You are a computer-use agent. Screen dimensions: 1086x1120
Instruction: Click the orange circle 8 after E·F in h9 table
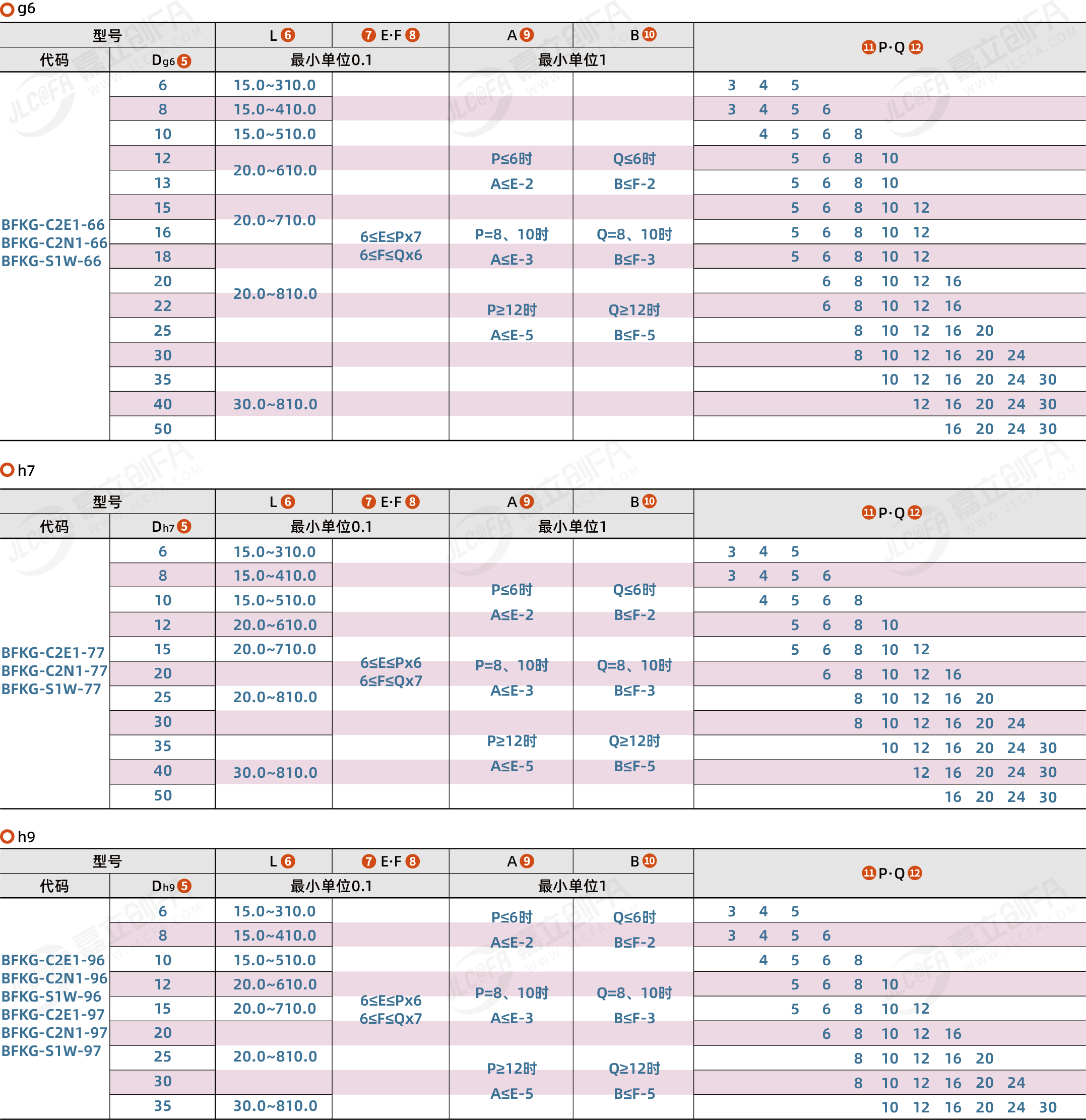(x=412, y=861)
